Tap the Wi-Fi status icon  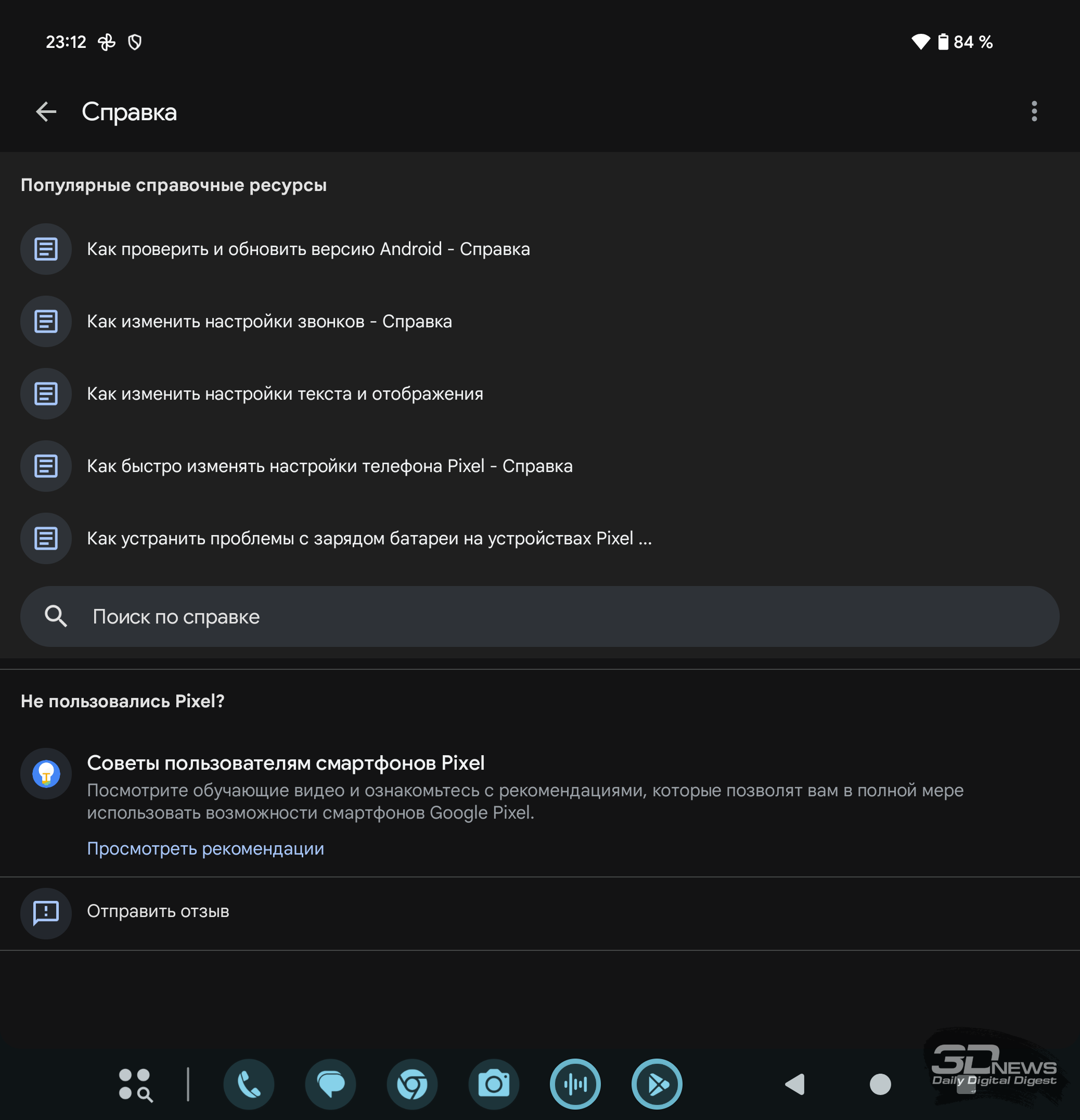(x=921, y=42)
